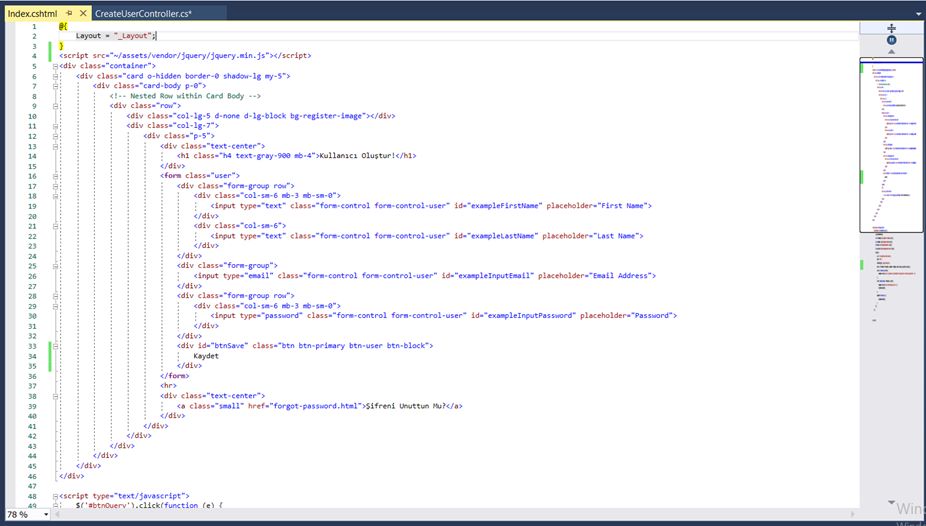
Task: Collapse the btnSave div on line 33
Action: tap(55, 346)
